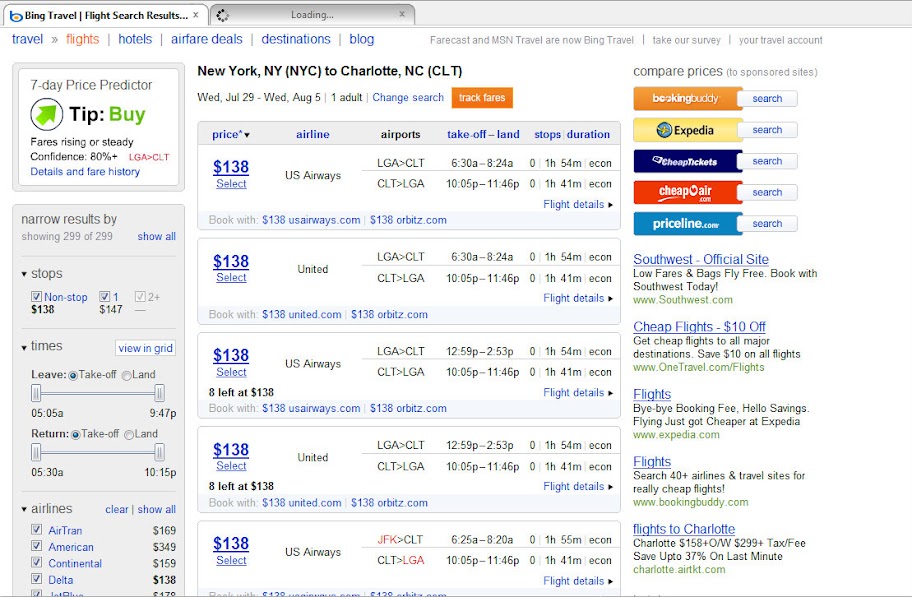Click the orange track fares button
This screenshot has height=597, width=912.
point(482,98)
